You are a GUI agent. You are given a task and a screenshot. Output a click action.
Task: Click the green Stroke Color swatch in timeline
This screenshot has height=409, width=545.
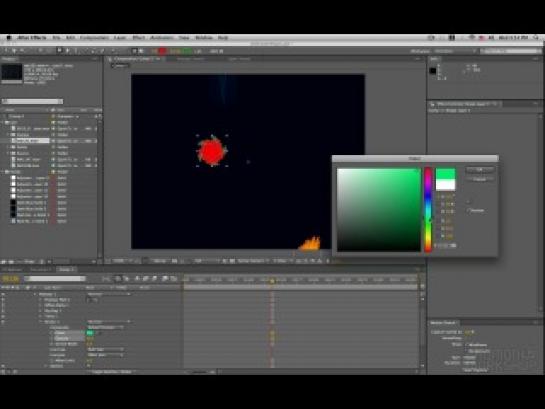(x=90, y=333)
